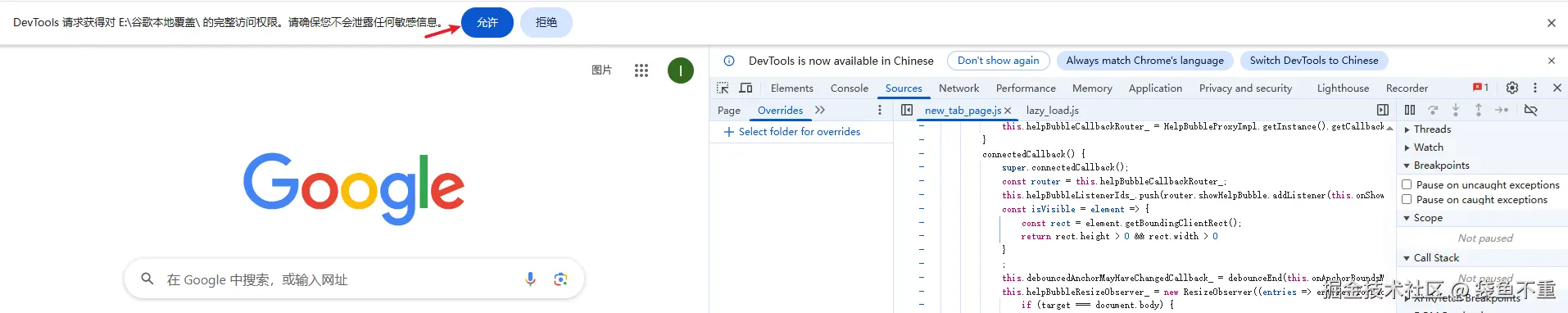This screenshot has height=313, width=1568.
Task: Toggle the navigator sidebar panel icon
Action: pyautogui.click(x=907, y=110)
